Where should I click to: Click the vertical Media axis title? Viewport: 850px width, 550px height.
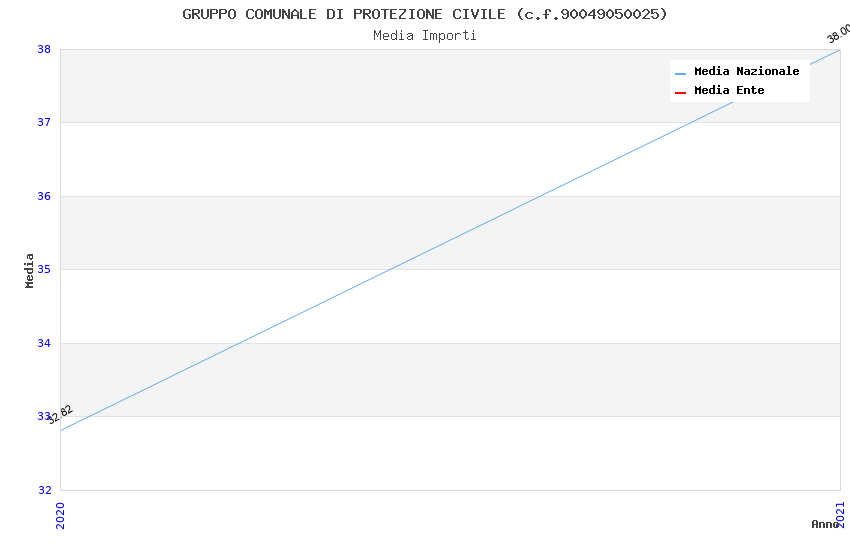pos(30,270)
